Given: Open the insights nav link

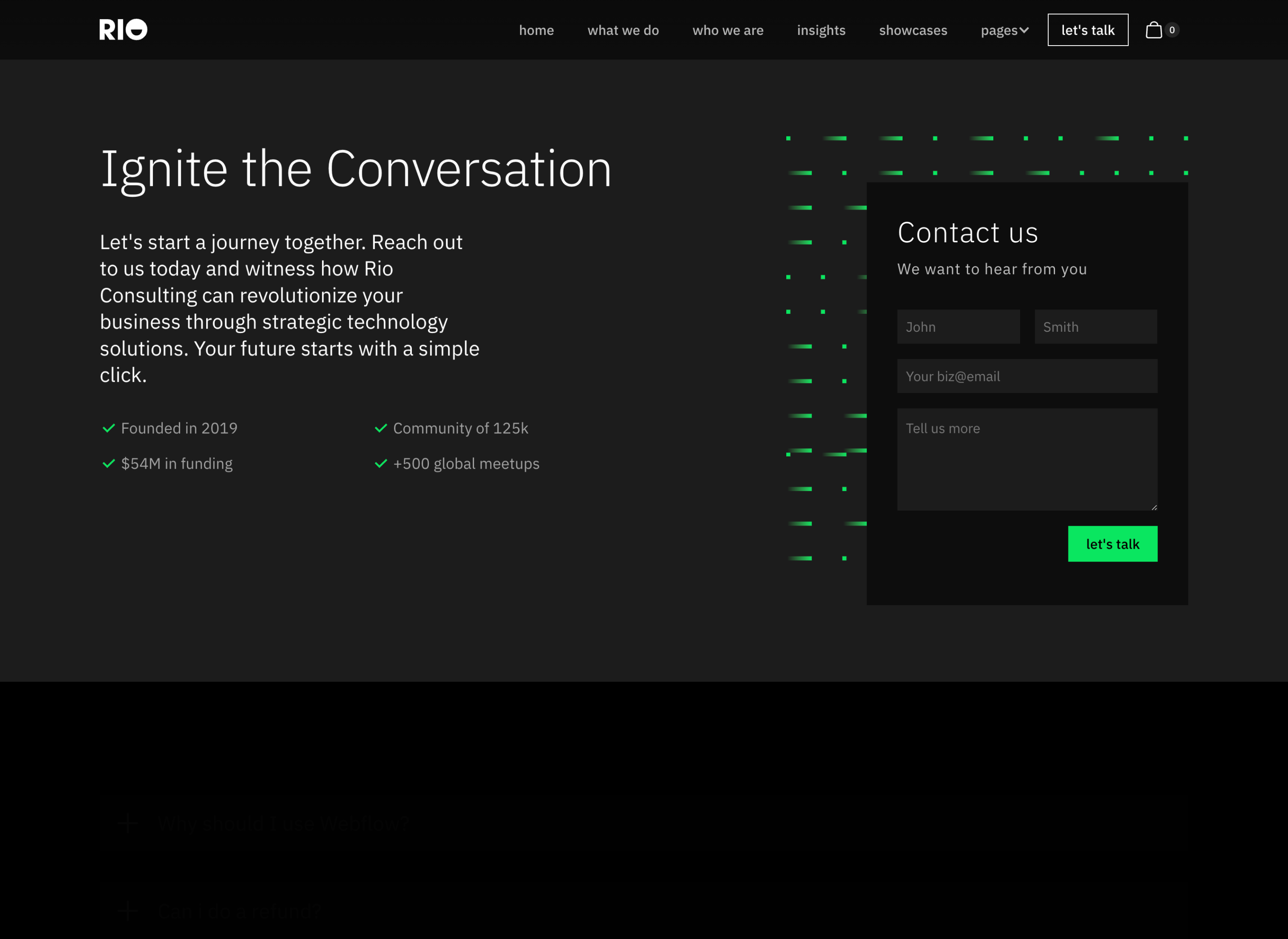Looking at the screenshot, I should coord(821,30).
